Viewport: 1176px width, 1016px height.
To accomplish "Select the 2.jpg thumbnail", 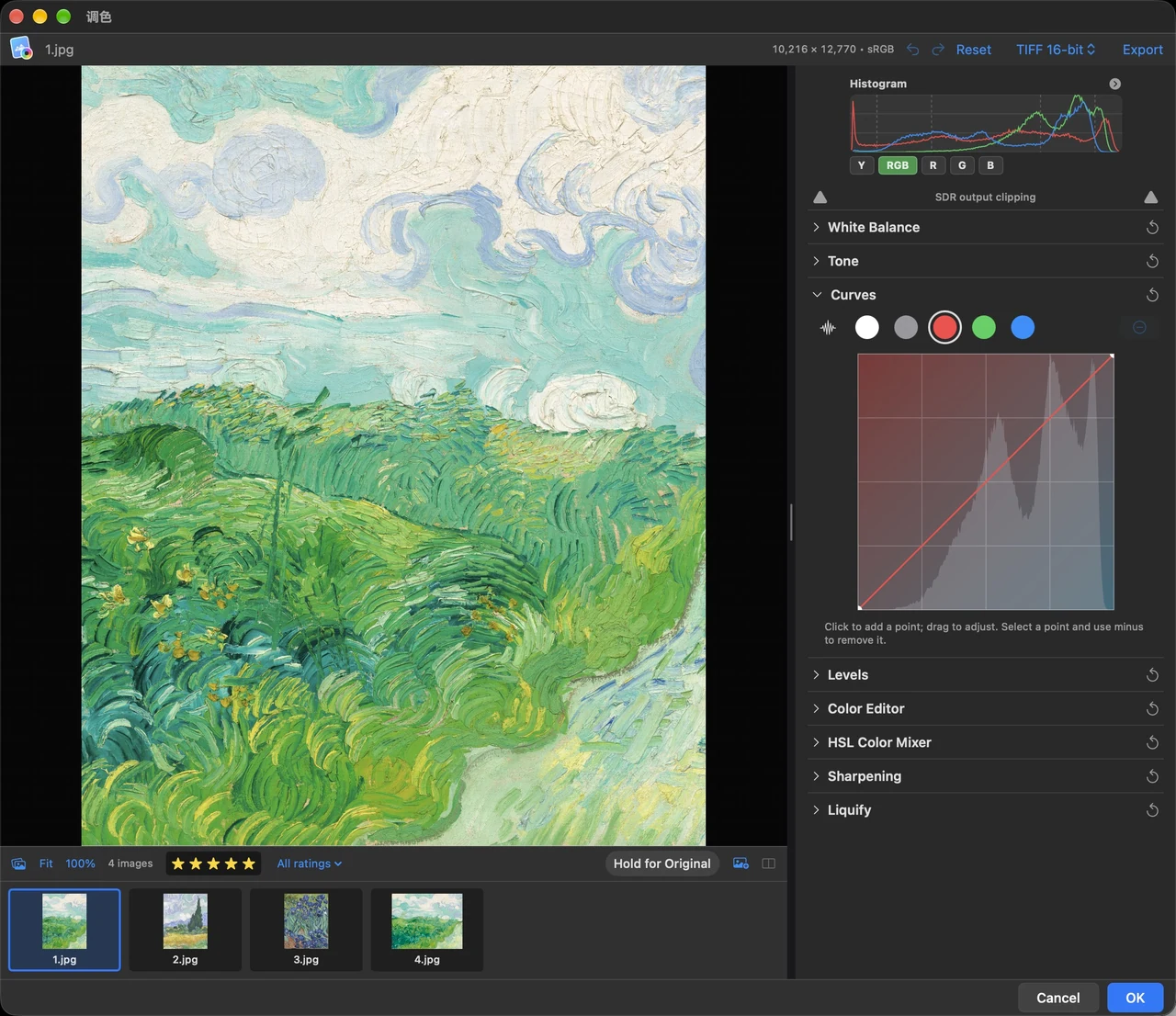I will (186, 930).
